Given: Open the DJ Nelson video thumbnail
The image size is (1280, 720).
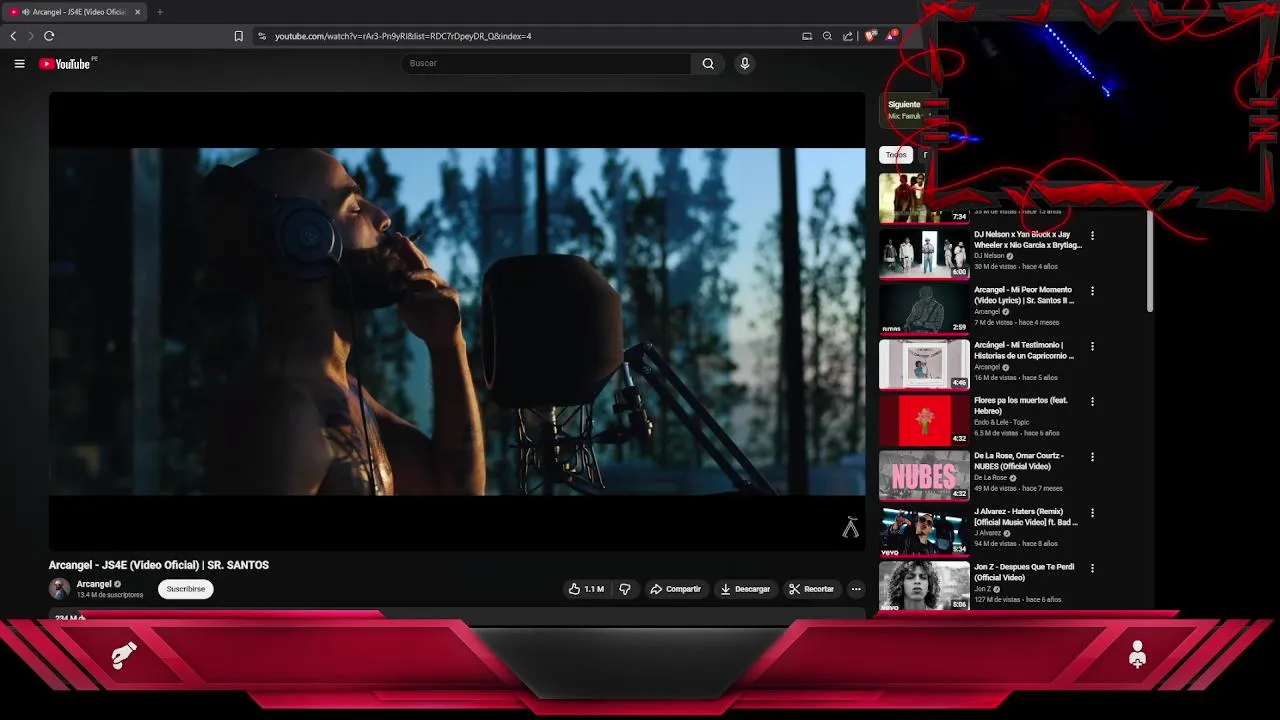Looking at the screenshot, I should pos(924,254).
